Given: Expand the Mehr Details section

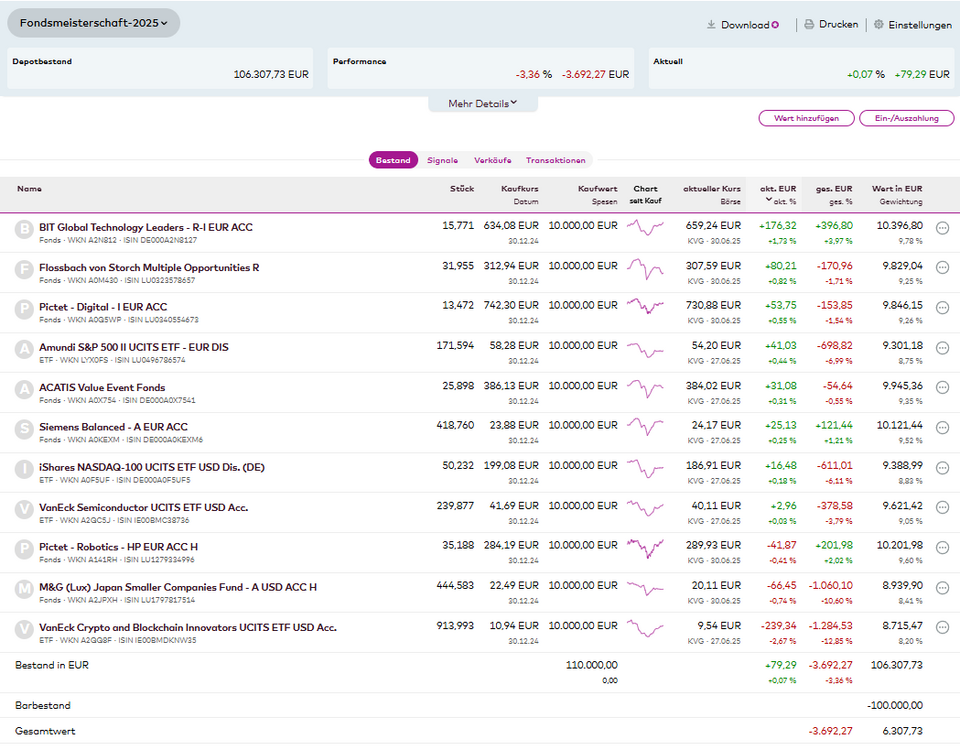Looking at the screenshot, I should [482, 103].
